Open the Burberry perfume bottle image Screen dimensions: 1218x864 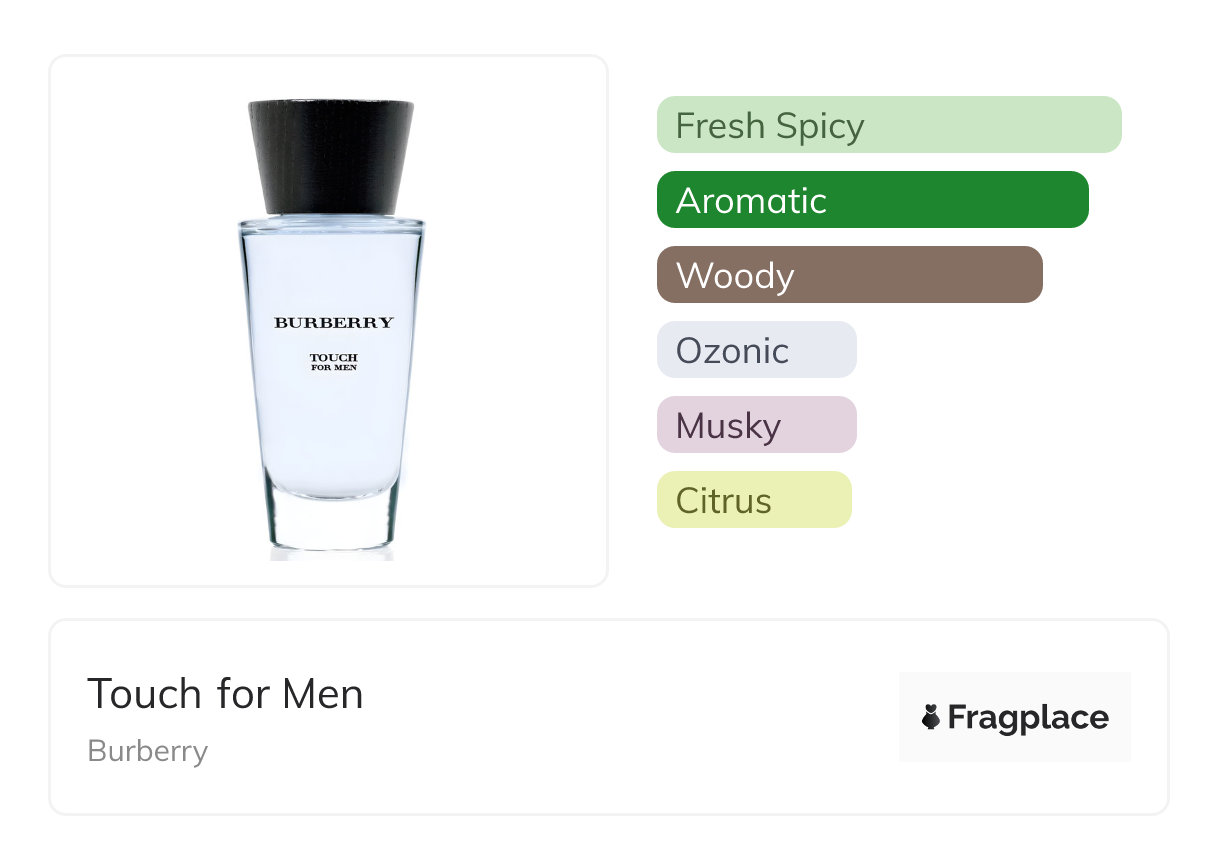click(x=331, y=325)
